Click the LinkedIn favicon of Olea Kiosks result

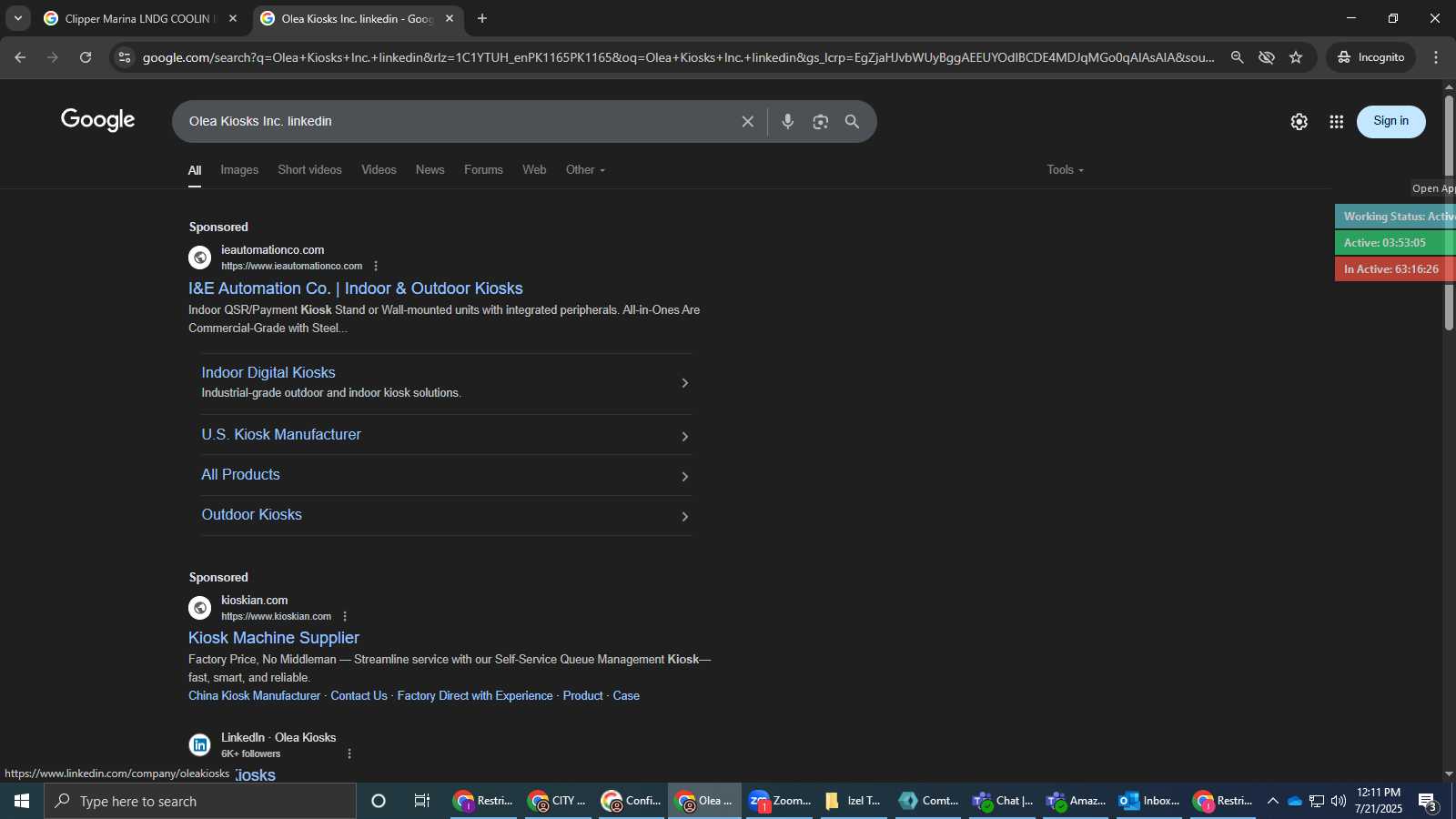199,745
